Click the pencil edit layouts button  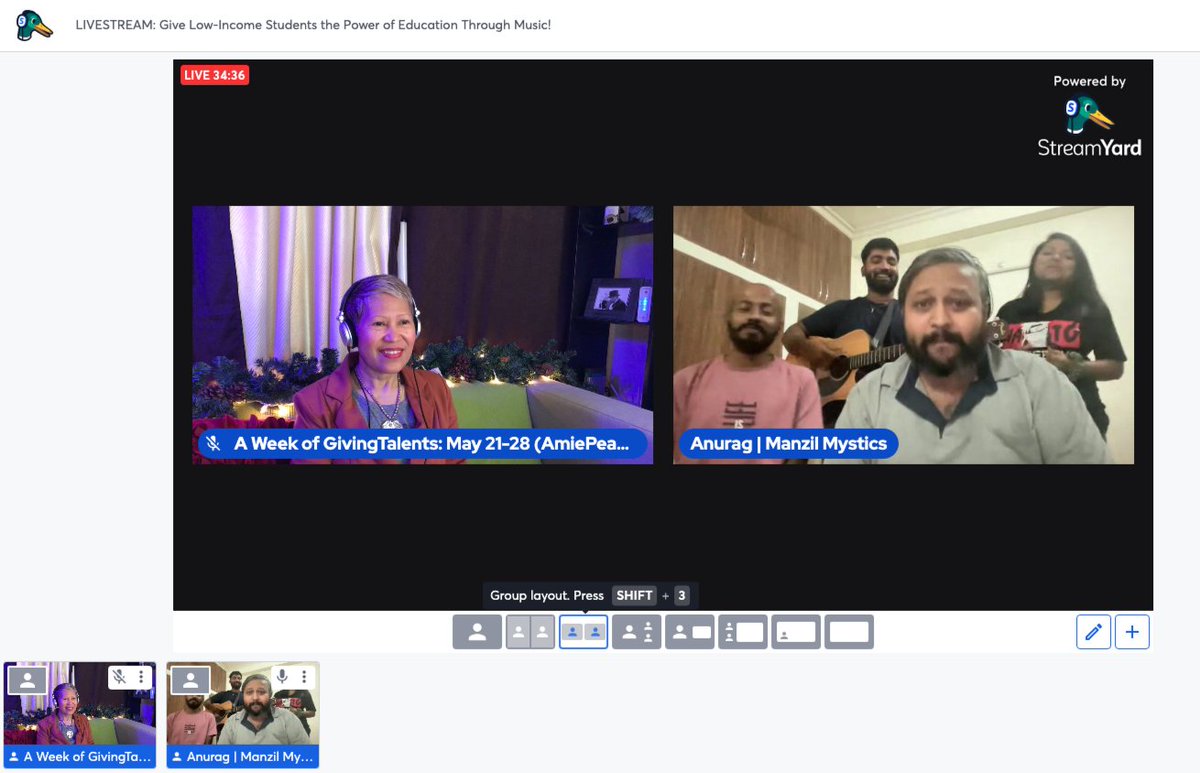pos(1094,632)
